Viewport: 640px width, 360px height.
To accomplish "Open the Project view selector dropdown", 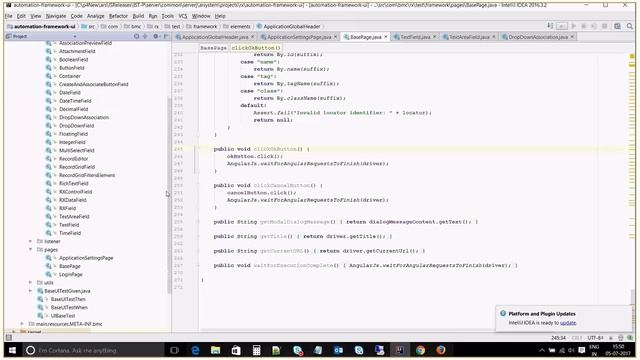I will pos(75,36).
